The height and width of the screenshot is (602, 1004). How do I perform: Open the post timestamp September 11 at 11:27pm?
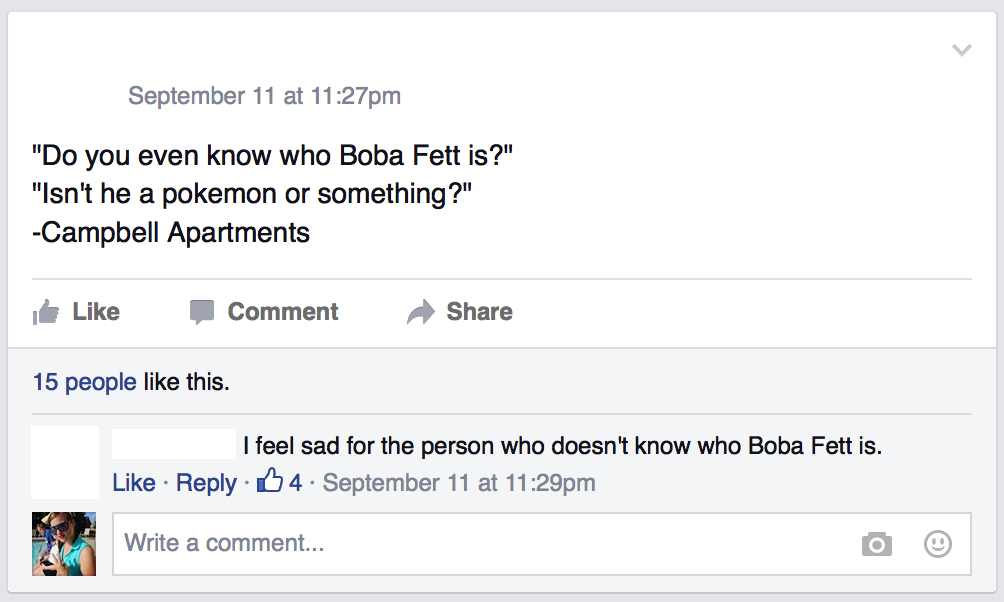click(264, 96)
